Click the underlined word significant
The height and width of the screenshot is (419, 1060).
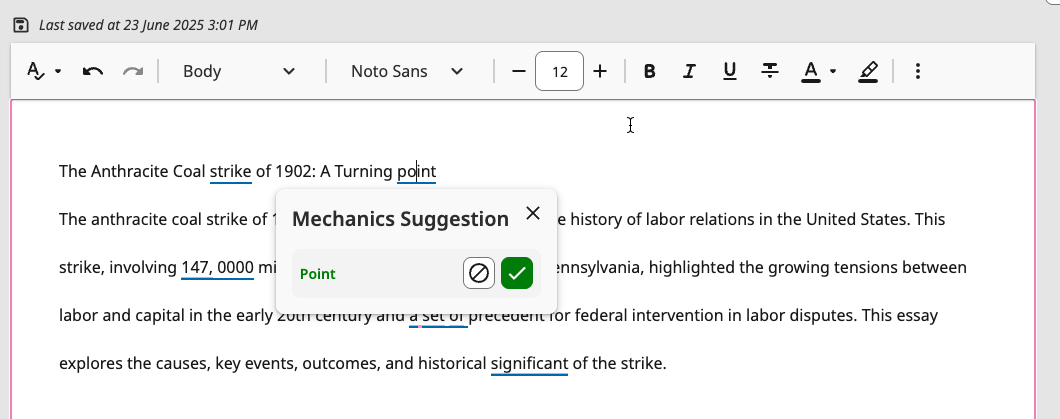pyautogui.click(x=529, y=363)
